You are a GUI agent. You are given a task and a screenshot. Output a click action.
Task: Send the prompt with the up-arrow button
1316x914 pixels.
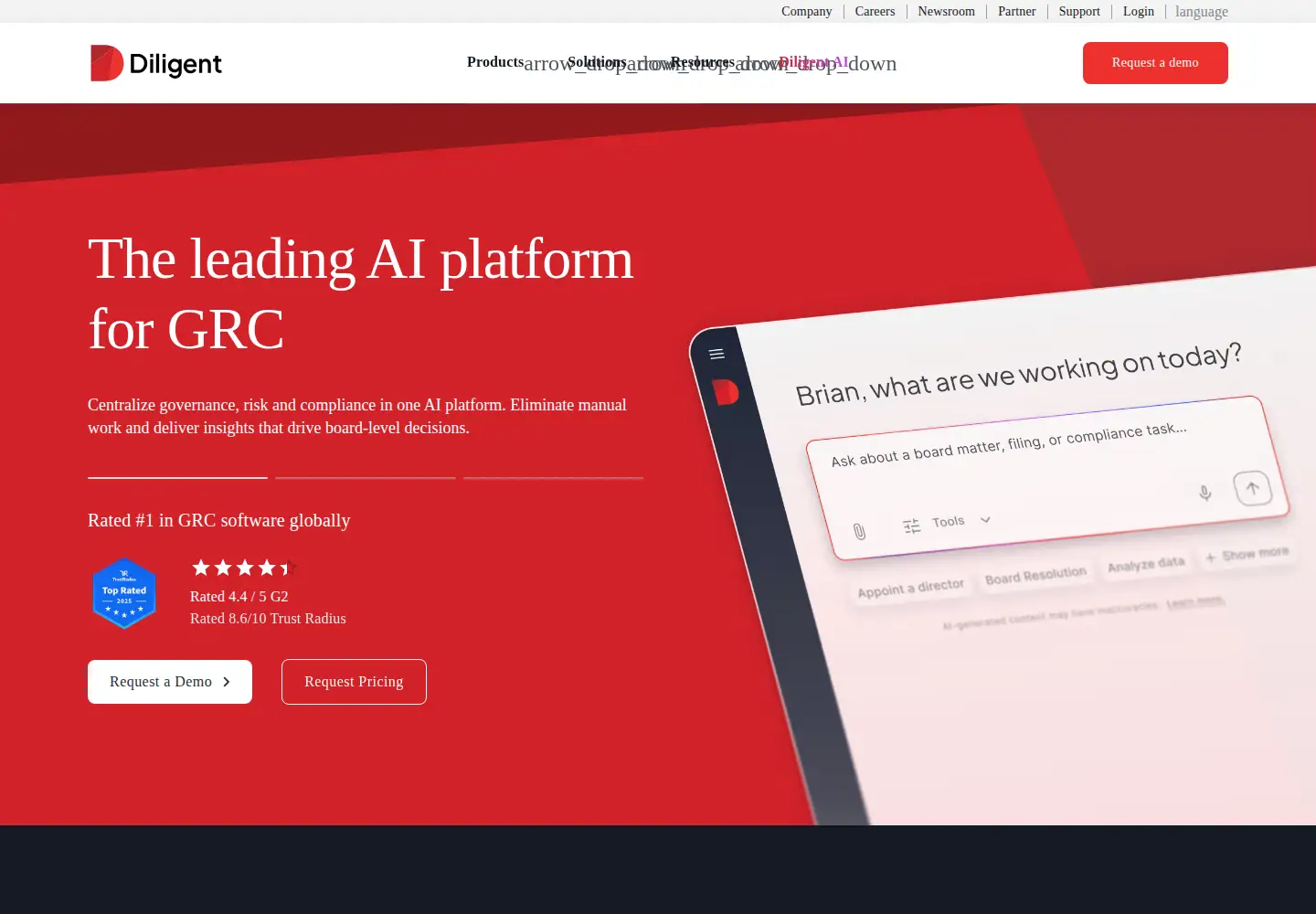tap(1252, 488)
